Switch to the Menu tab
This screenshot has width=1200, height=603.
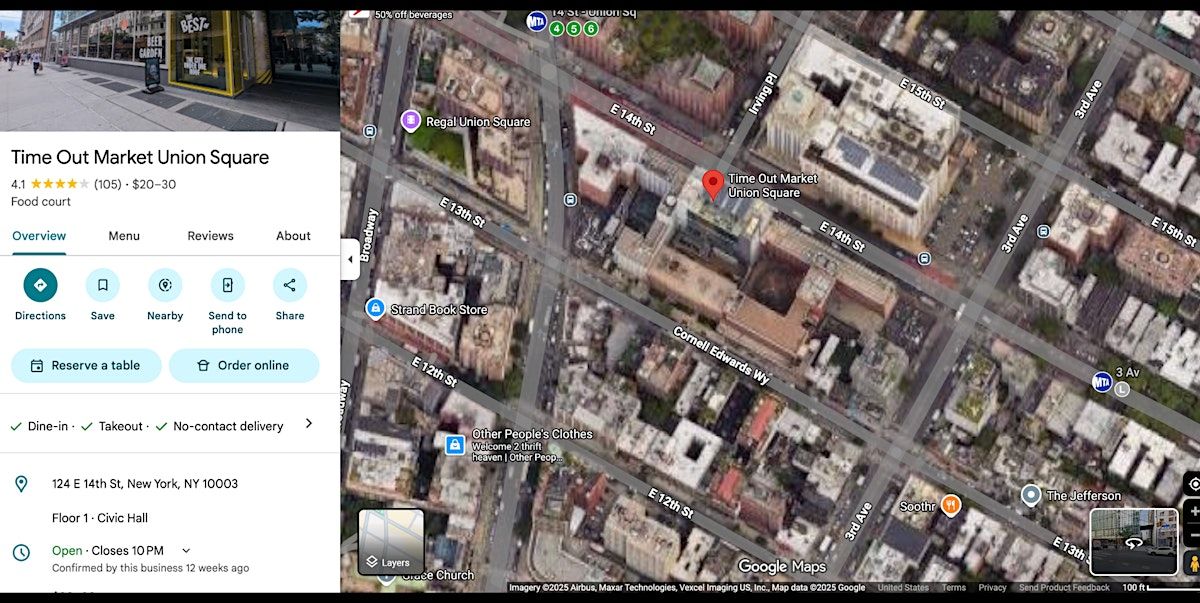(124, 236)
